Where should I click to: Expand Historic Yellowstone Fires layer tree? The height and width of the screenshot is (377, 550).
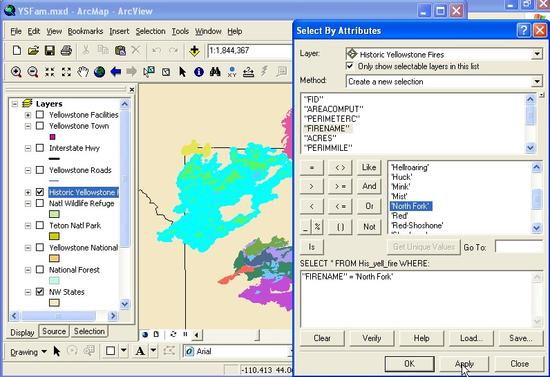tap(28, 193)
